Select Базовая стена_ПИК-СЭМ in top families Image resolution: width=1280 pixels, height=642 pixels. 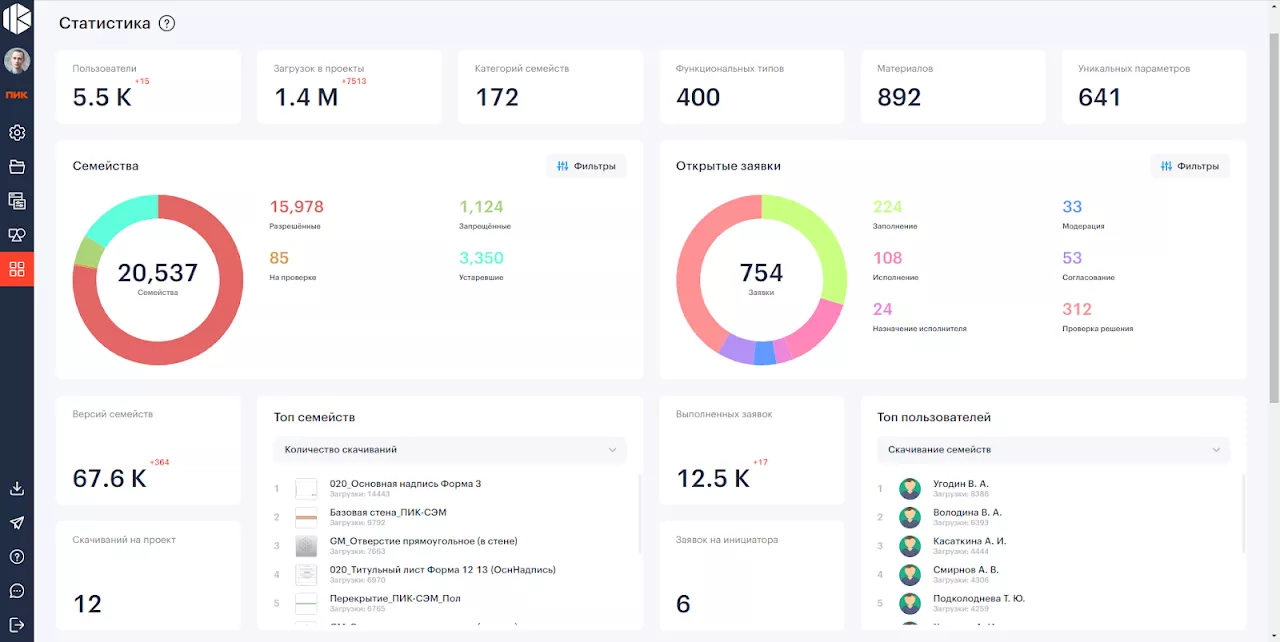388,513
